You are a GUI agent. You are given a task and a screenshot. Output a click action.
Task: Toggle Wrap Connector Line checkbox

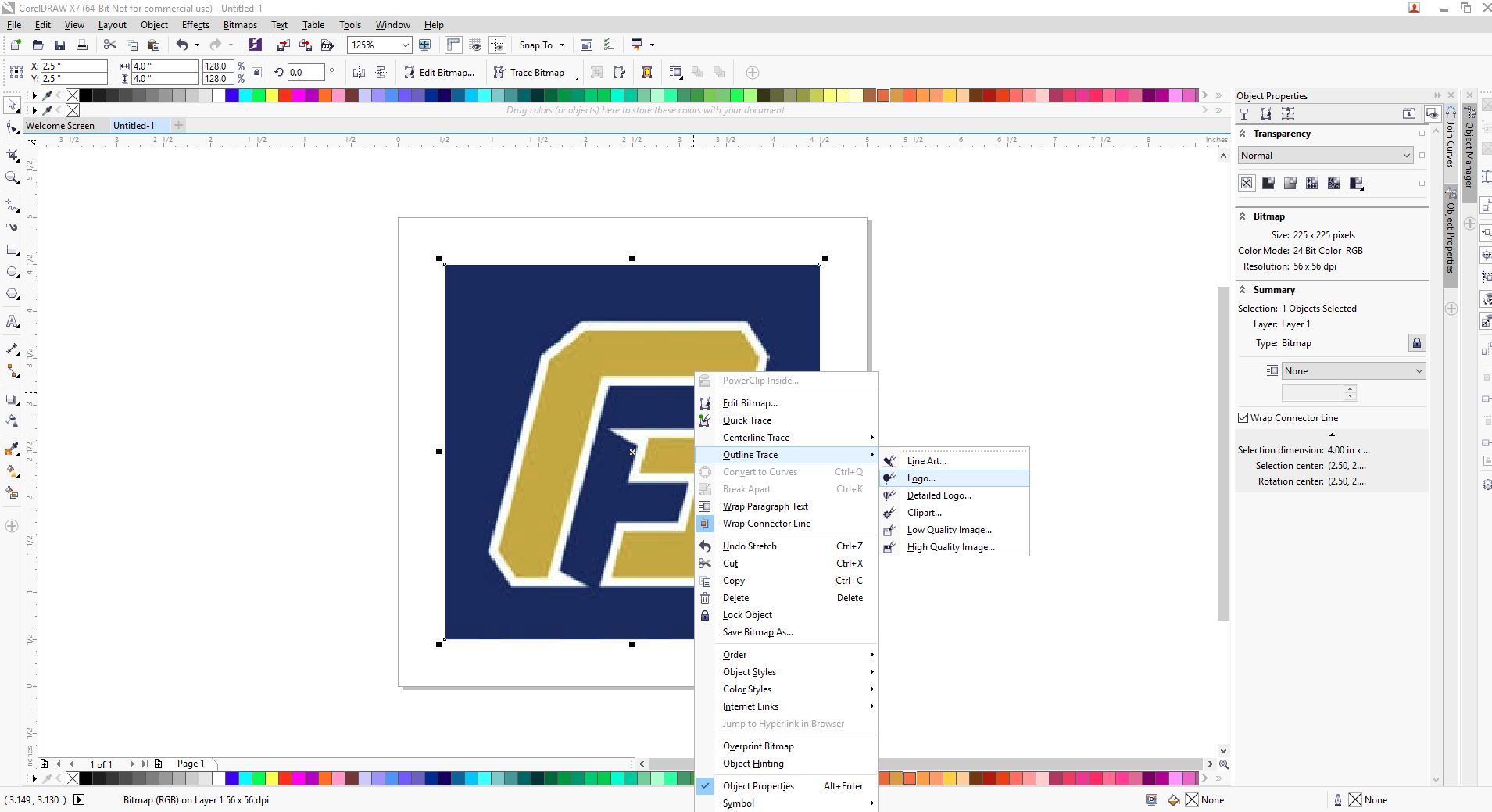[1243, 418]
